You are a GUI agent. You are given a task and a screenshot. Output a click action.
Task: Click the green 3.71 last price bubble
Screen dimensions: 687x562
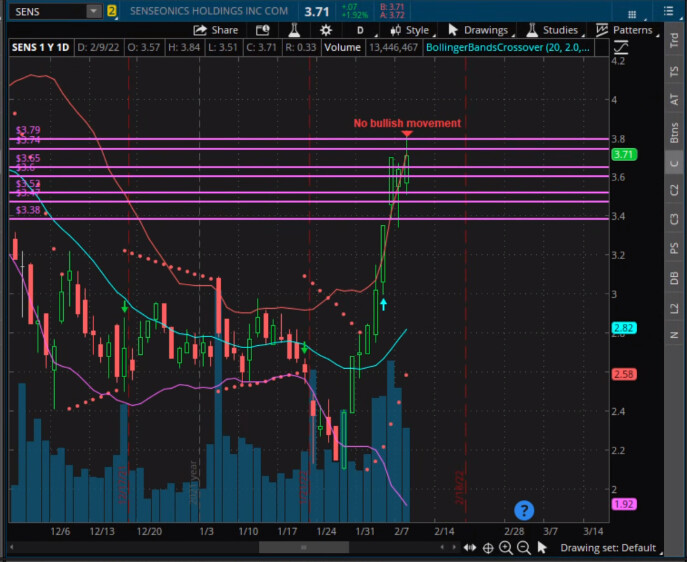pyautogui.click(x=623, y=154)
